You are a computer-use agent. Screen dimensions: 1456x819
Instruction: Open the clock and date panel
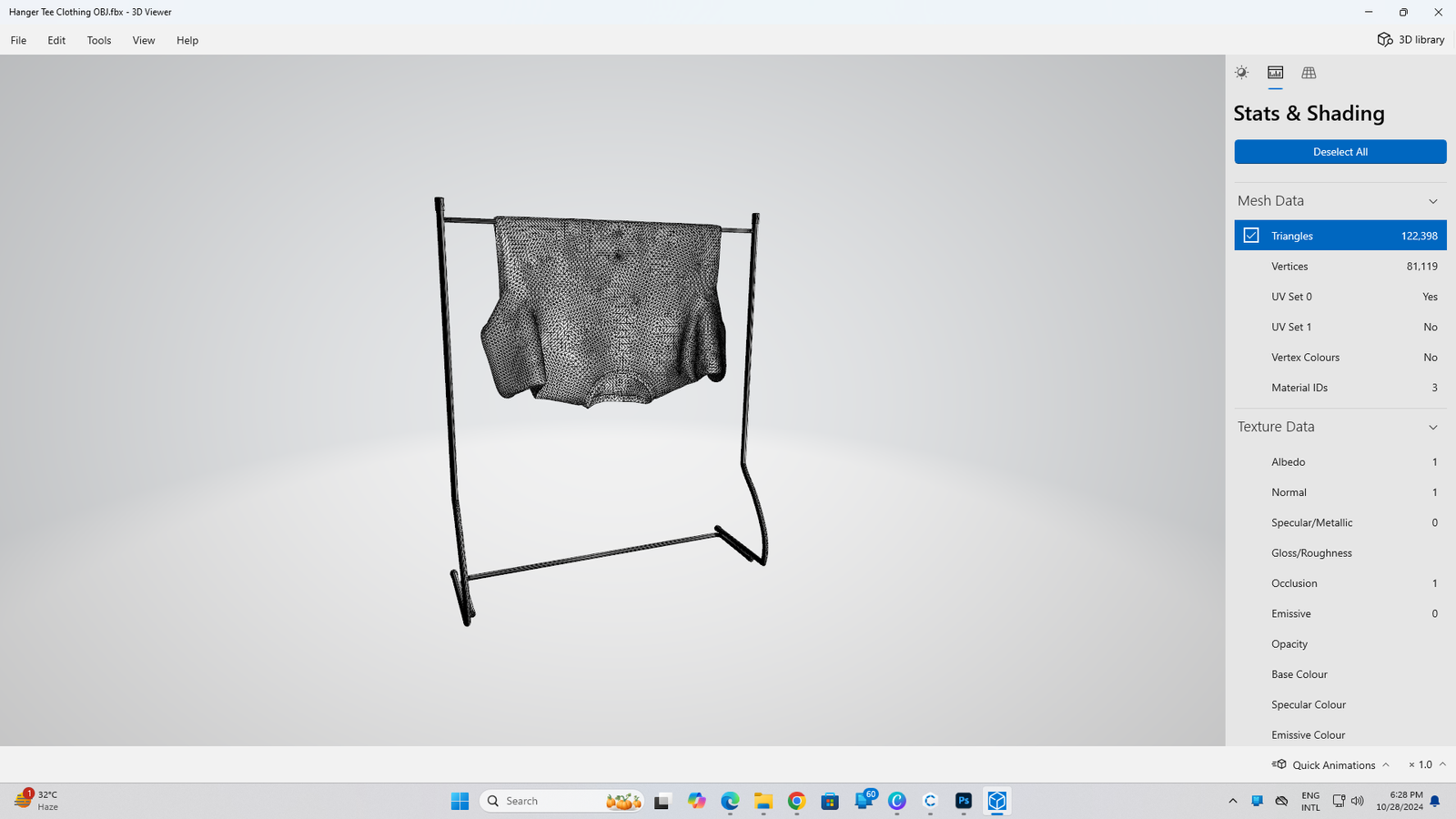1400,801
